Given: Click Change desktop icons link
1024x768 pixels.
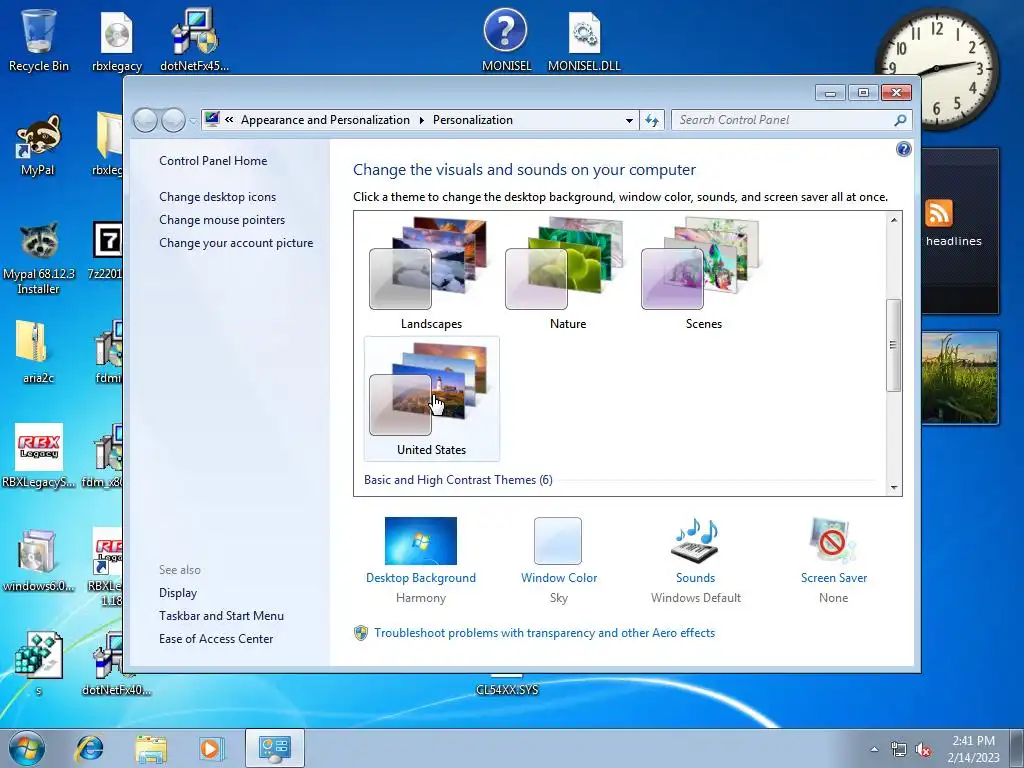Looking at the screenshot, I should (217, 197).
